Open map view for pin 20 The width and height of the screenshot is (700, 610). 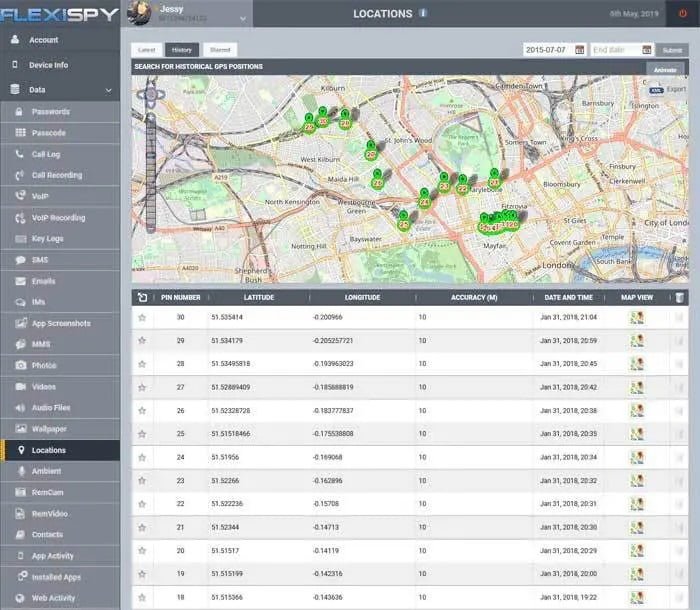[637, 551]
